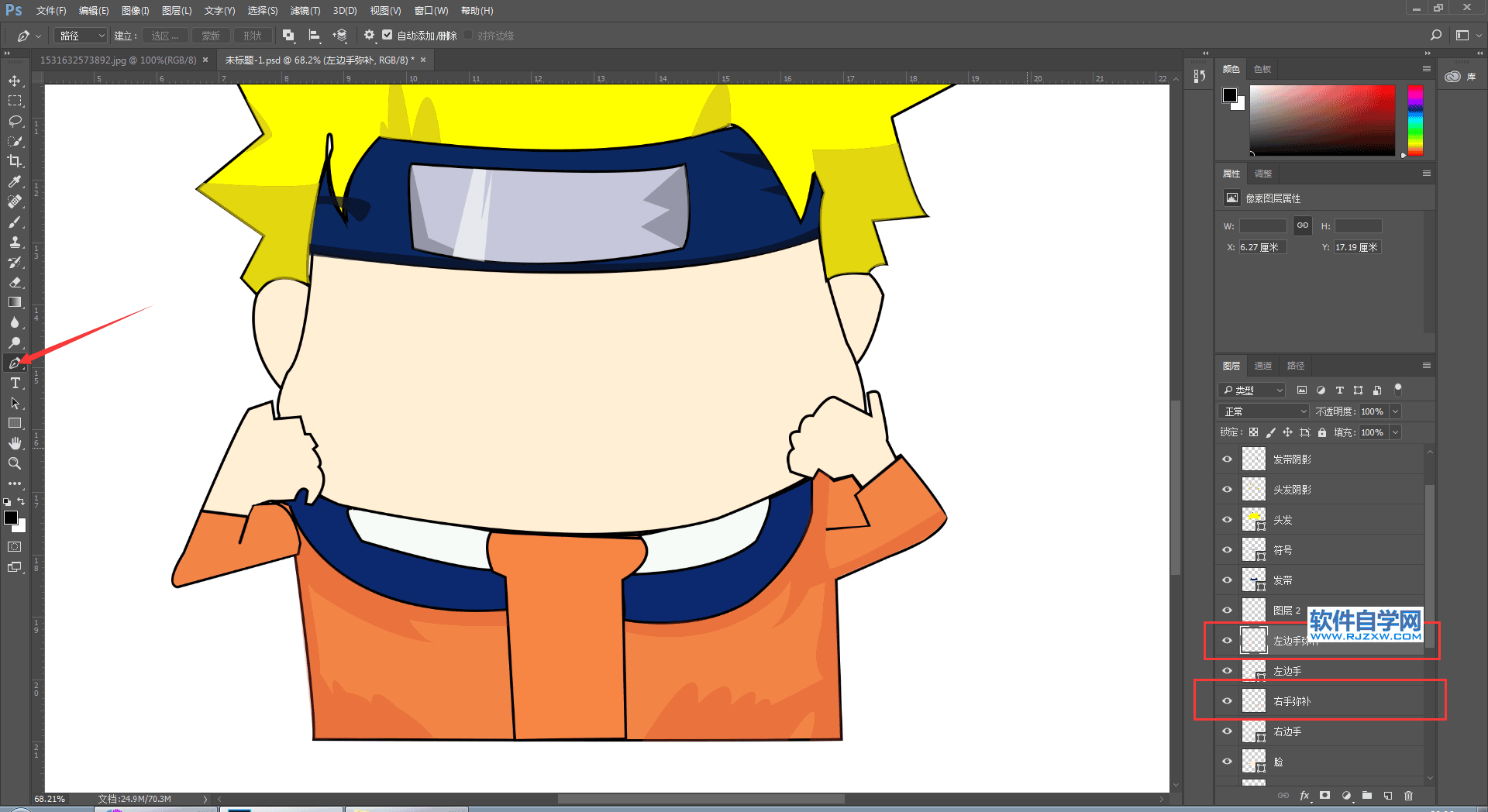Hide the 发带阴影 layer
Image resolution: width=1488 pixels, height=812 pixels.
pyautogui.click(x=1227, y=459)
